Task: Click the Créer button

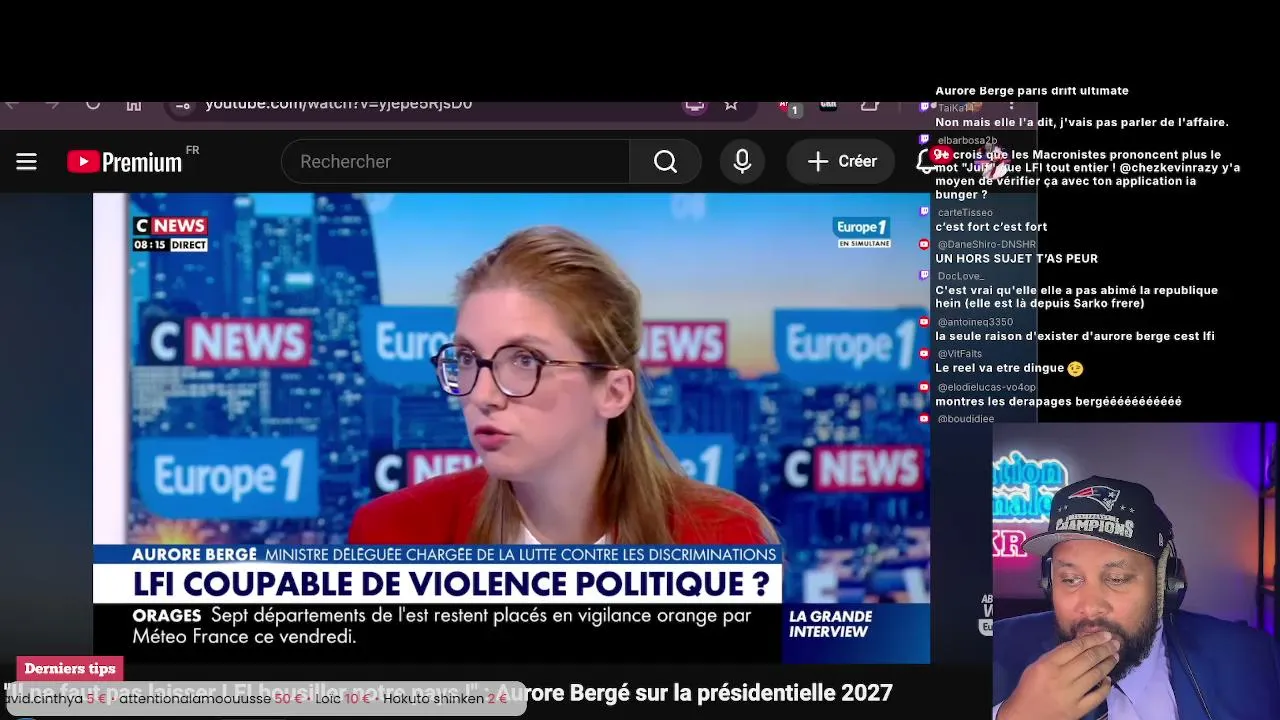Action: pyautogui.click(x=841, y=161)
